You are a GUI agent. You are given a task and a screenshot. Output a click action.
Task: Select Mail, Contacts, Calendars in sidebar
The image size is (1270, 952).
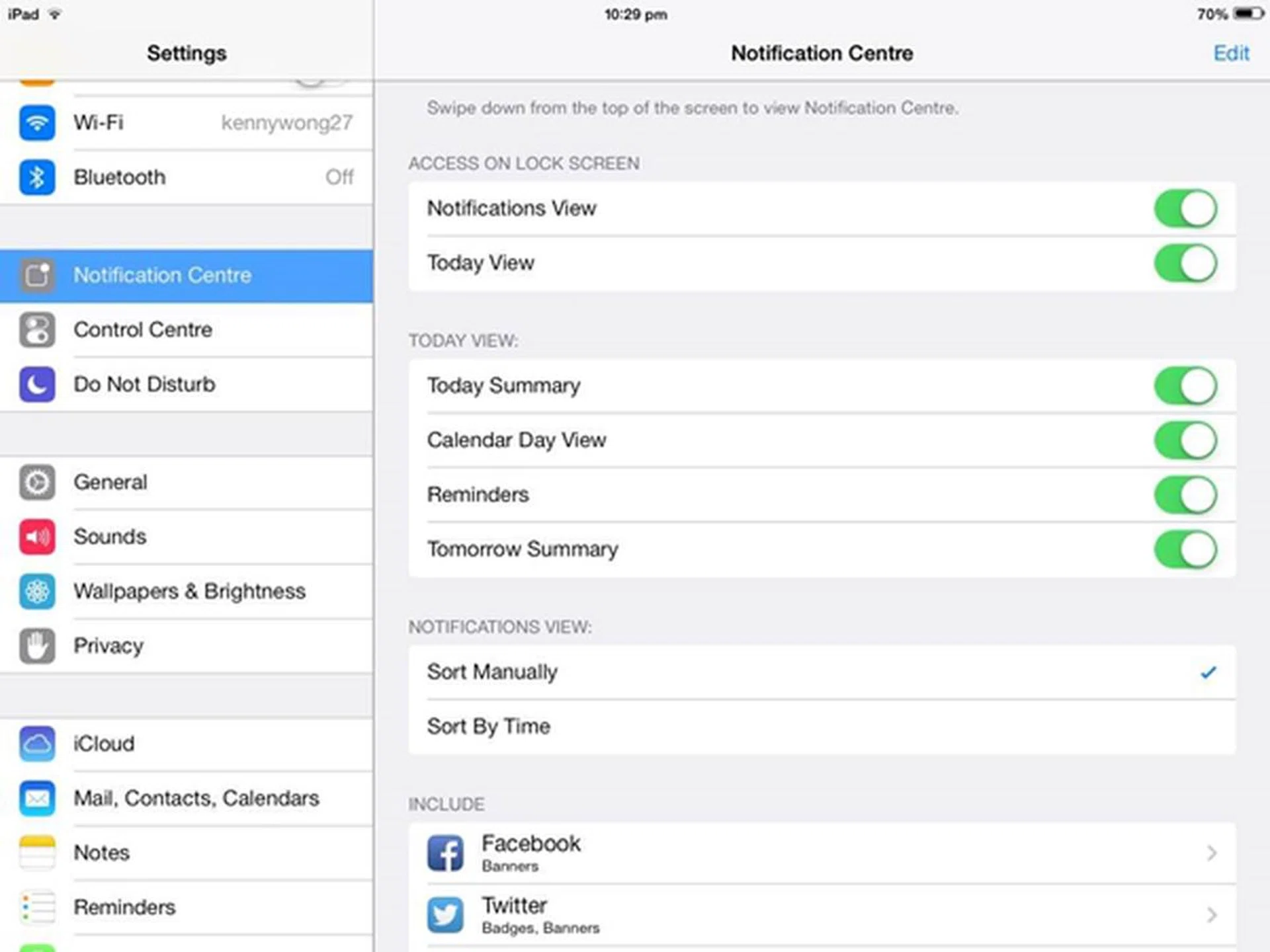tap(196, 799)
